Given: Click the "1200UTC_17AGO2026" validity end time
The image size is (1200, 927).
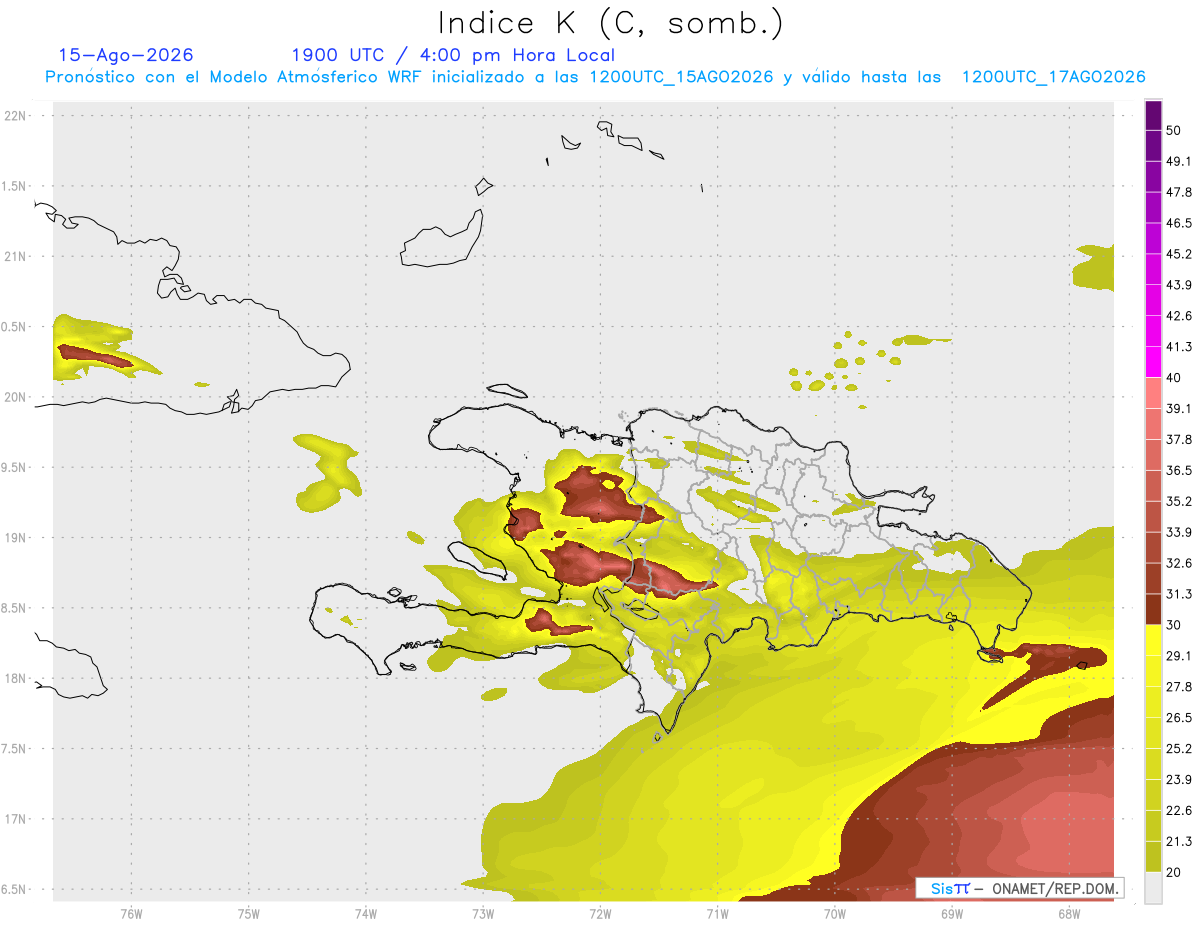Looking at the screenshot, I should point(1053,77).
